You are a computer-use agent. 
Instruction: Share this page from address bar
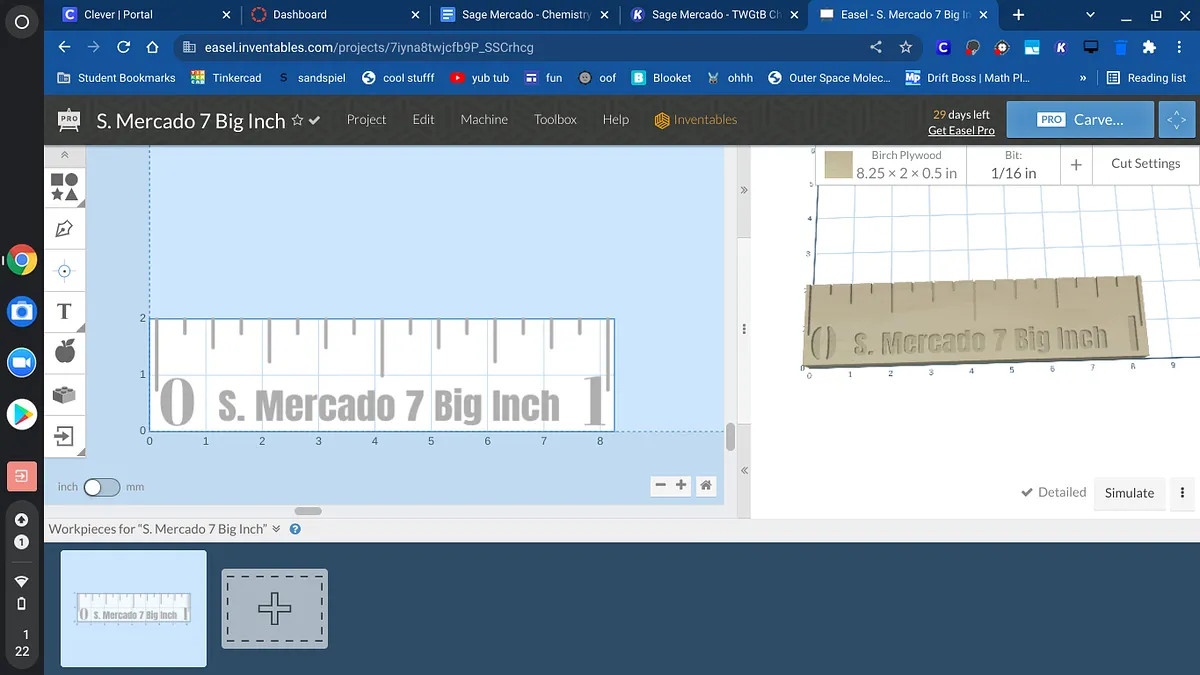[x=876, y=47]
